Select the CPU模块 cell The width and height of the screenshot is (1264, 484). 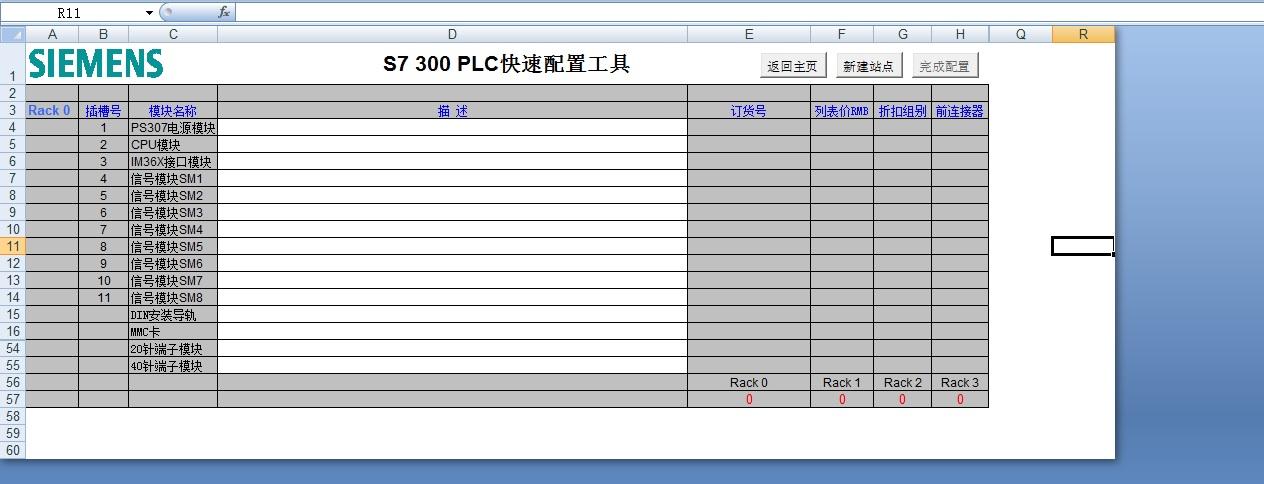[x=173, y=145]
